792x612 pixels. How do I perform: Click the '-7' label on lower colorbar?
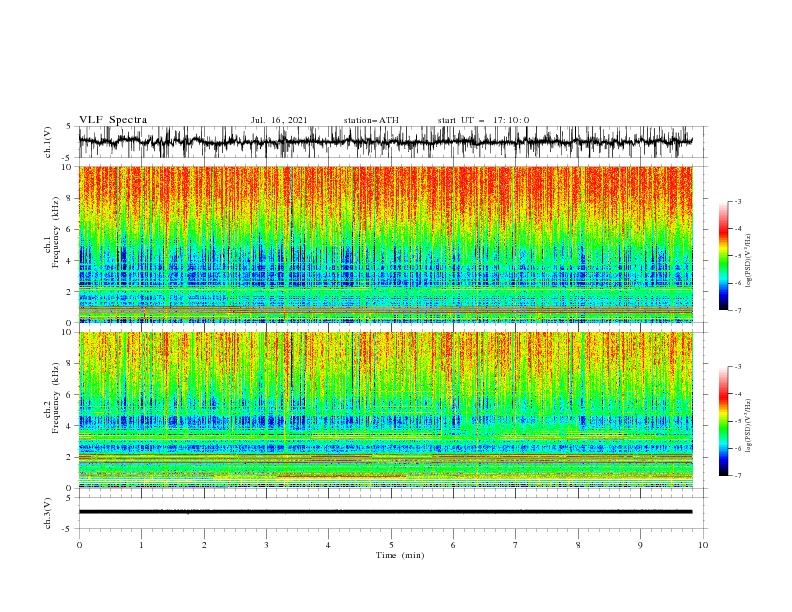[737, 476]
